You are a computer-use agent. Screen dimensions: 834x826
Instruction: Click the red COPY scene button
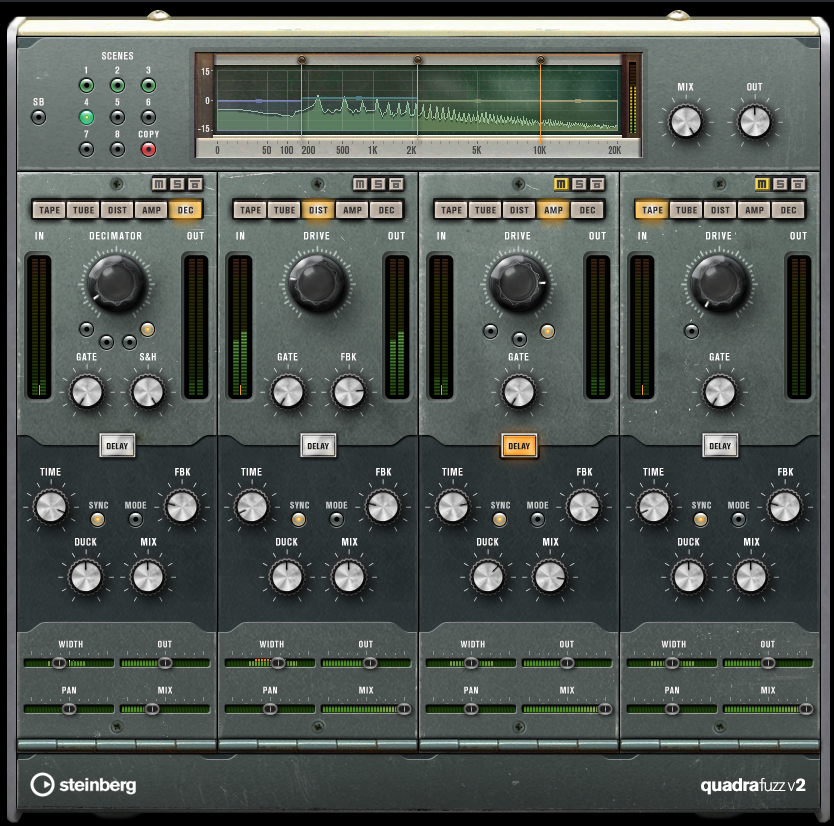coord(148,149)
